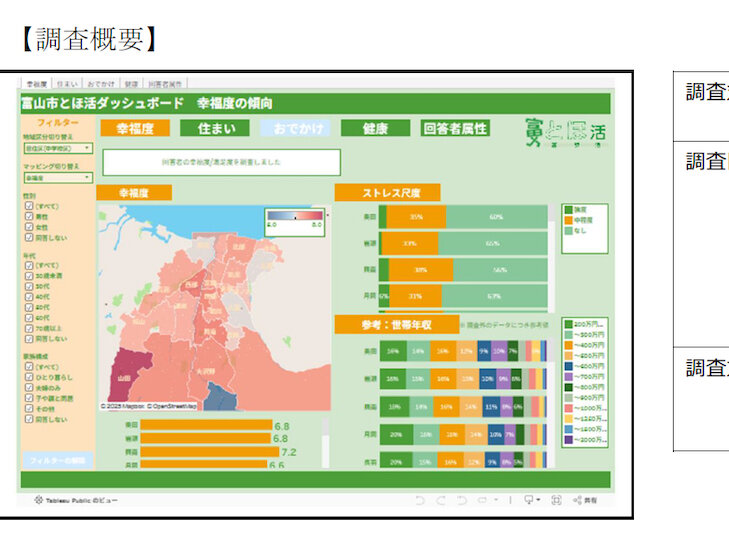Click the とほ活 logo image
Viewport: 729px width, 547px height.
(x=565, y=132)
